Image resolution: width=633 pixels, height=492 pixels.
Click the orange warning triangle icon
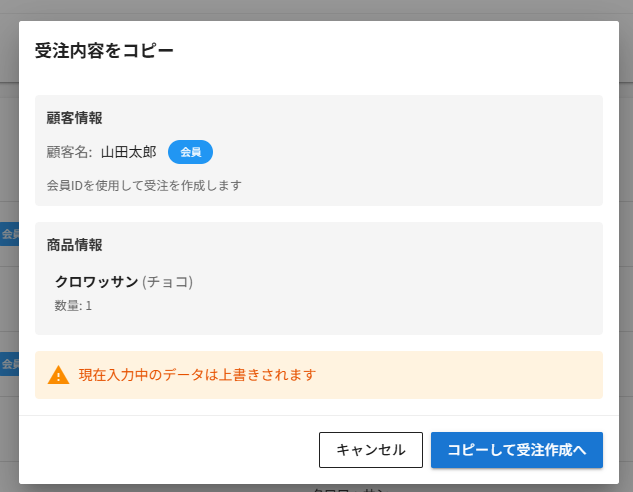click(x=58, y=375)
